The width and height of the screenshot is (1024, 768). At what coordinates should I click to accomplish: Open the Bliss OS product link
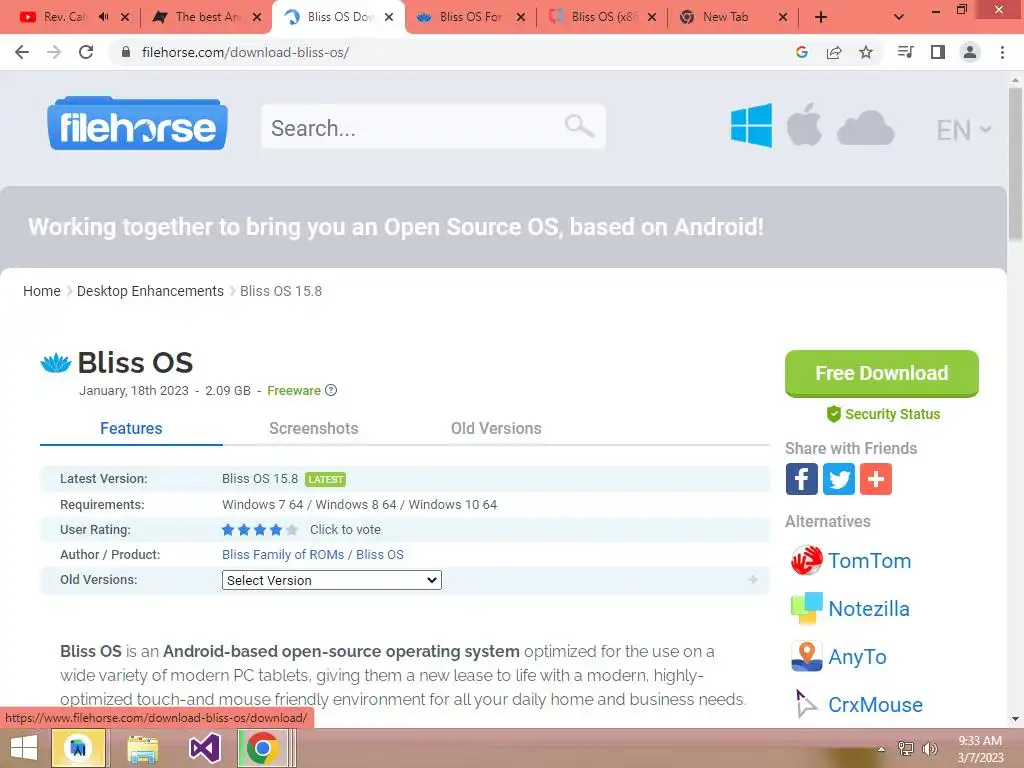click(x=379, y=554)
